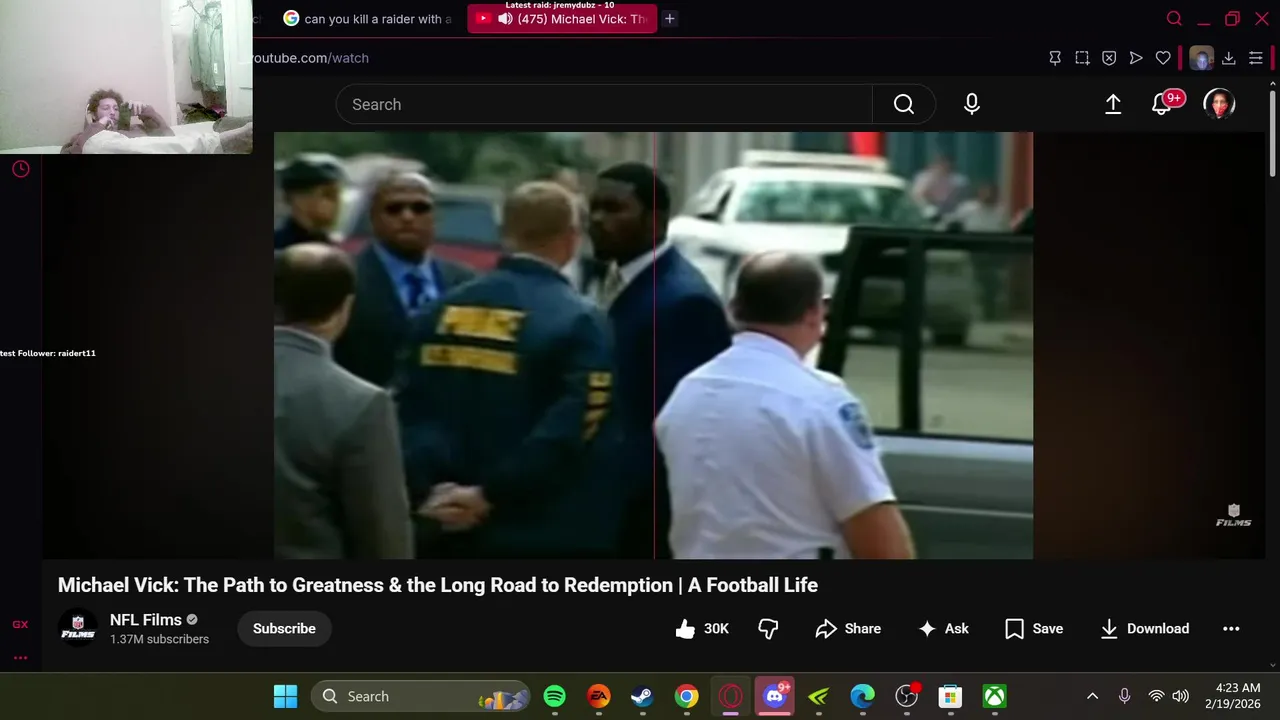Open the Xbox app from the taskbar
The height and width of the screenshot is (720, 1280).
[995, 696]
